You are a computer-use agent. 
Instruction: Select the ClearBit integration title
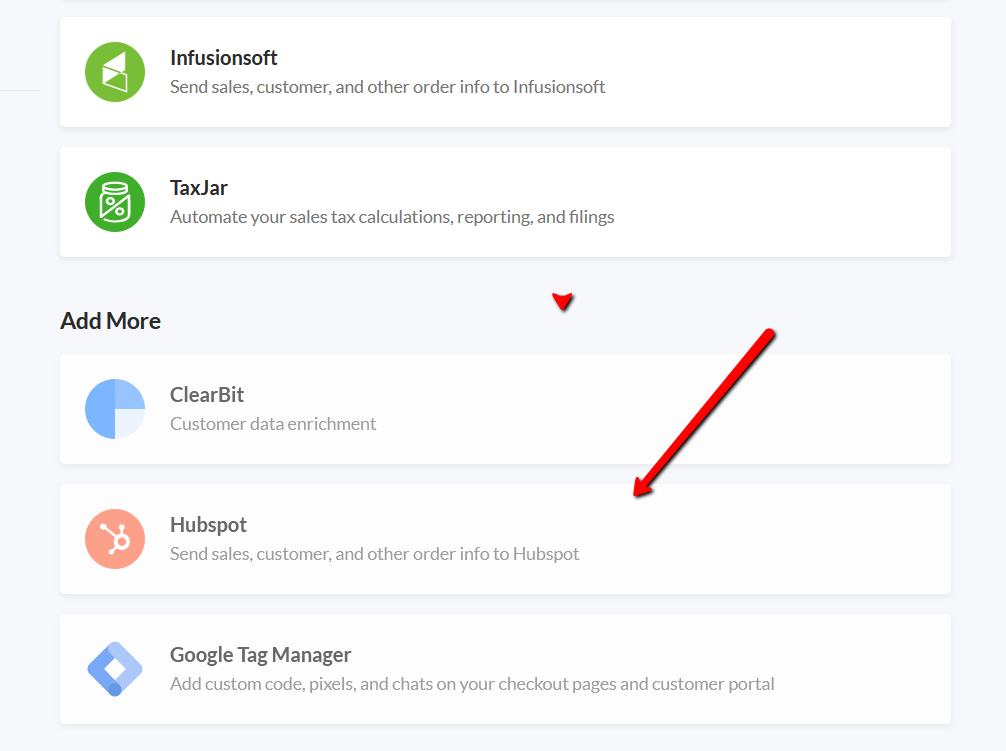click(x=207, y=395)
